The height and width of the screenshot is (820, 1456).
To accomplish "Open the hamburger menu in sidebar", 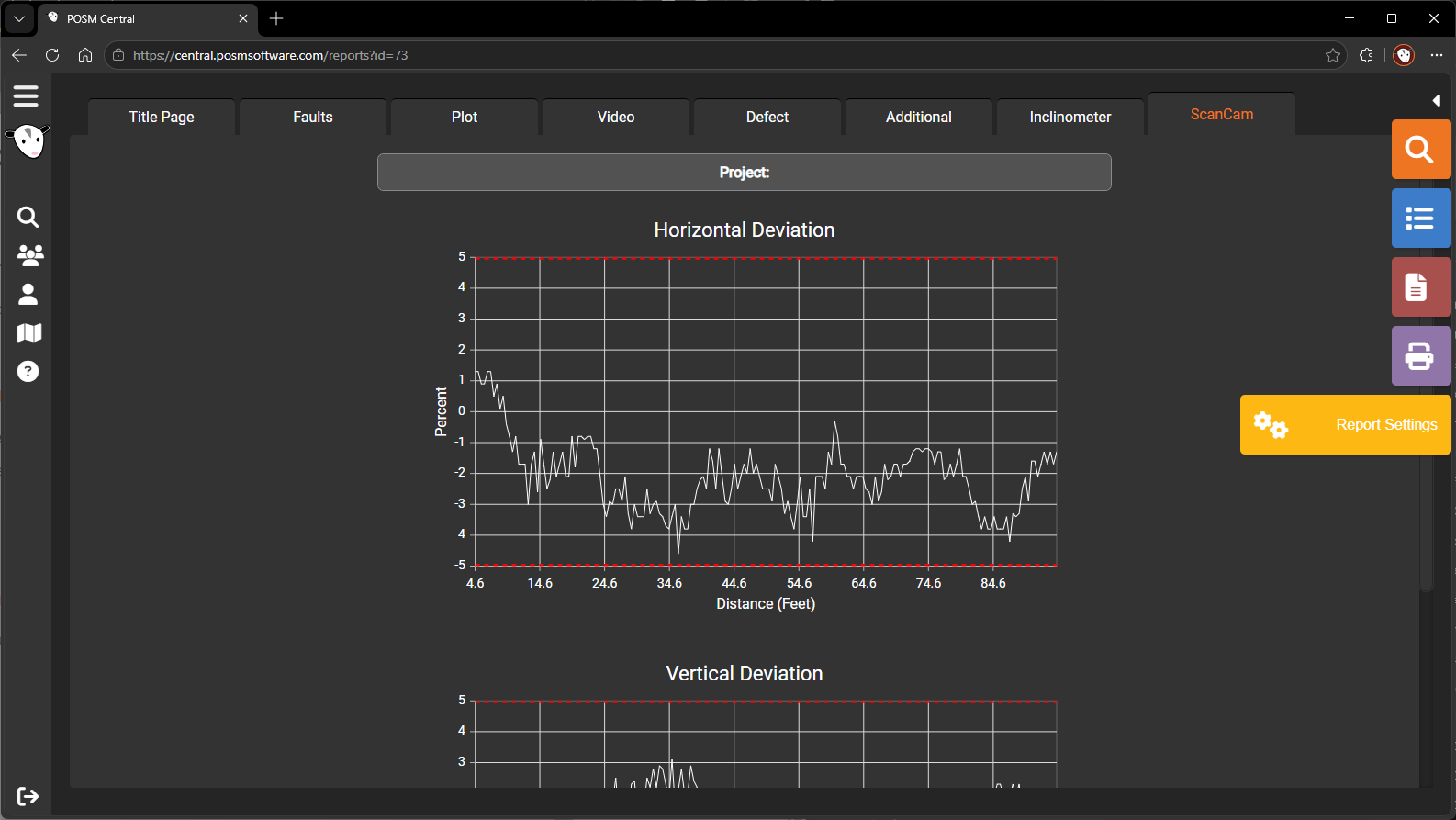I will tap(26, 95).
